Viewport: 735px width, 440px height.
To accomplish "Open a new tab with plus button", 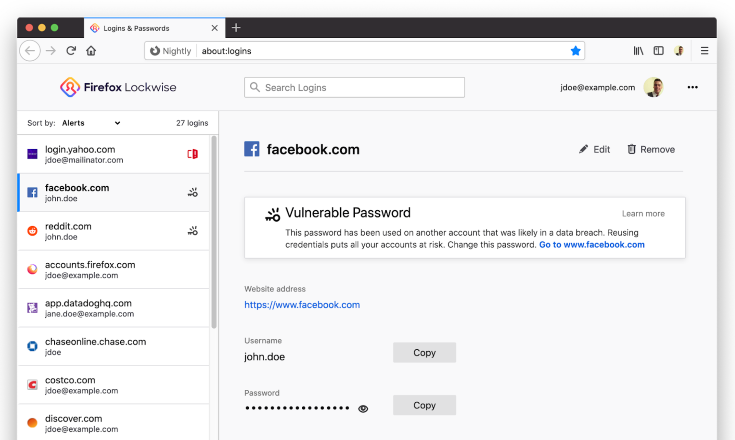I will (x=236, y=28).
